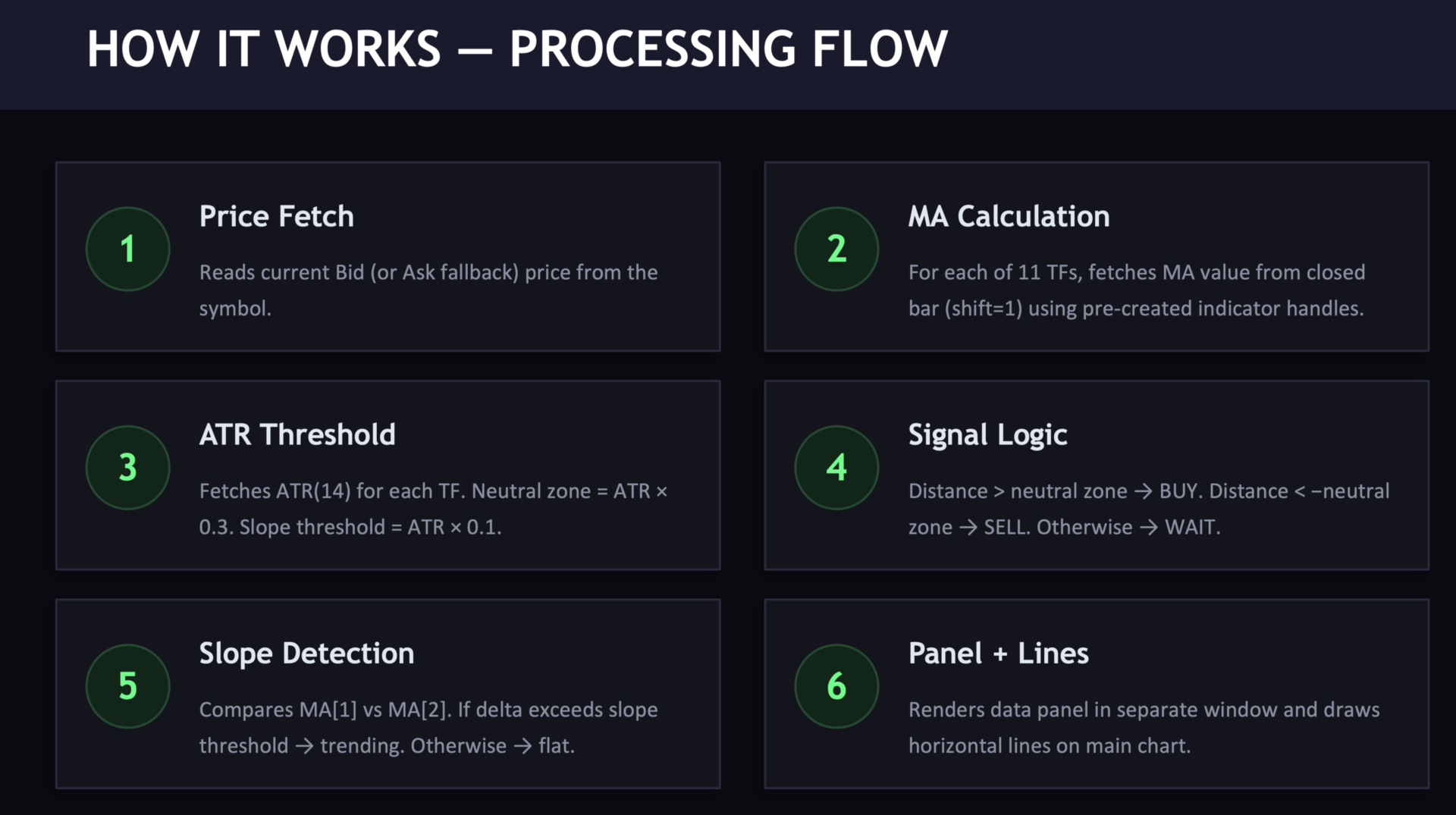Click the "Slope Detection" card title

[x=306, y=654]
